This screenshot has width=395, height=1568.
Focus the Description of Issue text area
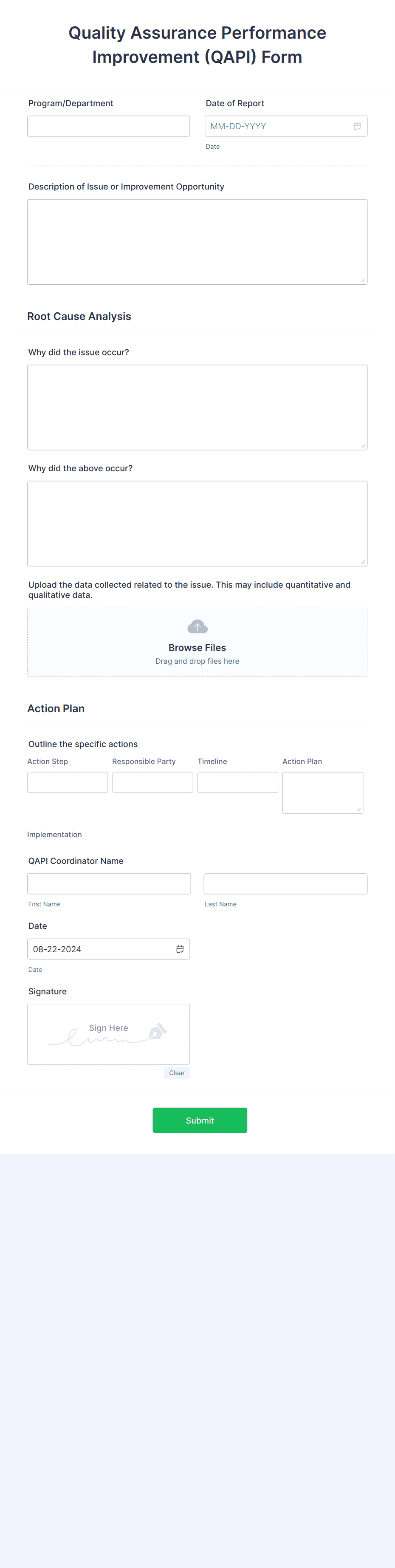[197, 241]
